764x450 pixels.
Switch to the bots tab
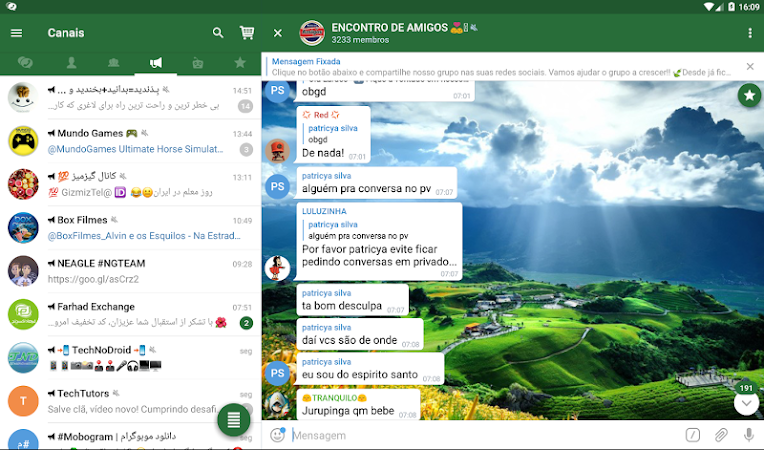[198, 62]
